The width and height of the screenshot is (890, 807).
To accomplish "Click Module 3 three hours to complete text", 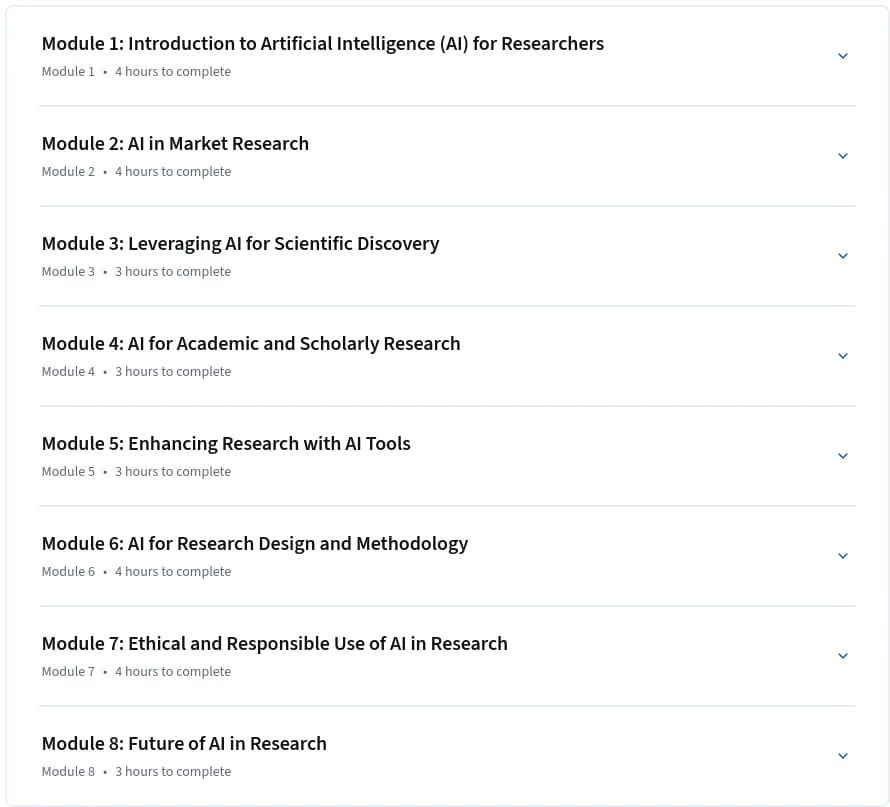I will coord(173,272).
